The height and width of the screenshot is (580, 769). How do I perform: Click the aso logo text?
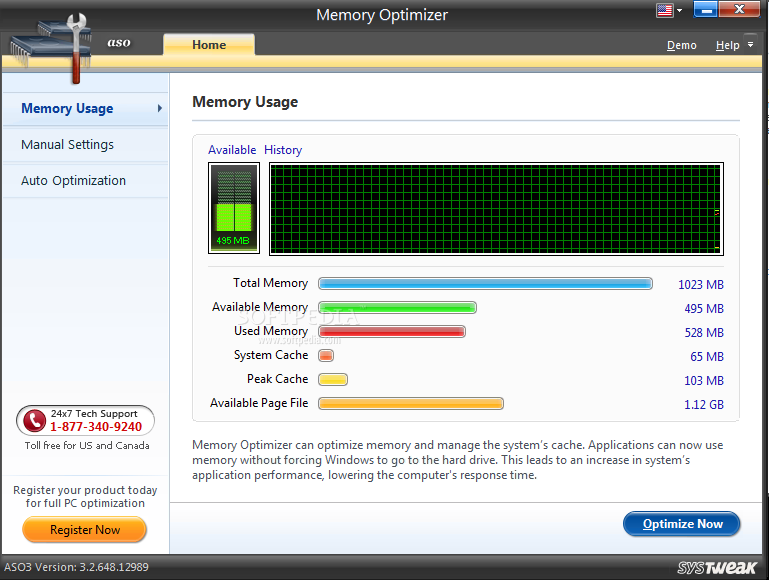120,43
